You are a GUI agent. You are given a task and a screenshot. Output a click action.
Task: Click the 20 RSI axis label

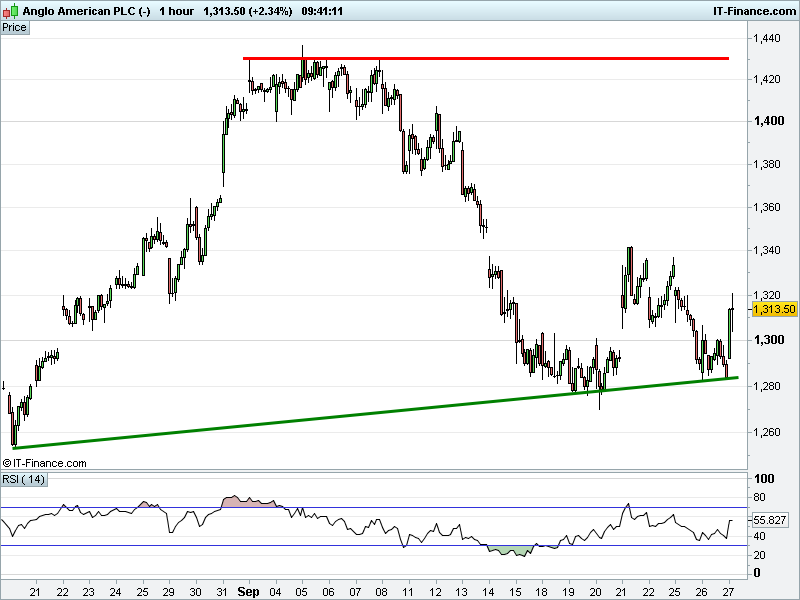759,555
